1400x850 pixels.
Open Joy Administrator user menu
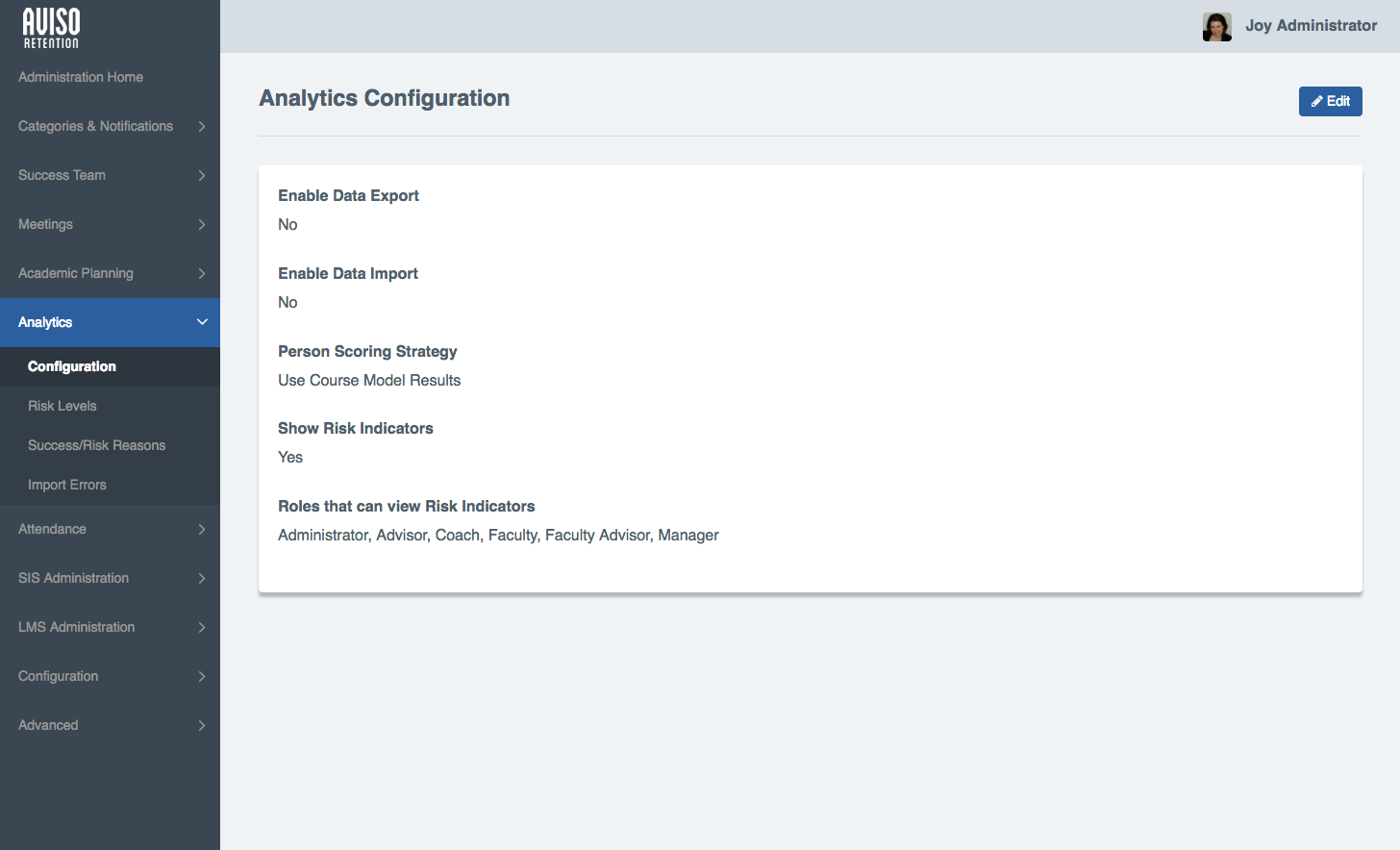[1311, 26]
